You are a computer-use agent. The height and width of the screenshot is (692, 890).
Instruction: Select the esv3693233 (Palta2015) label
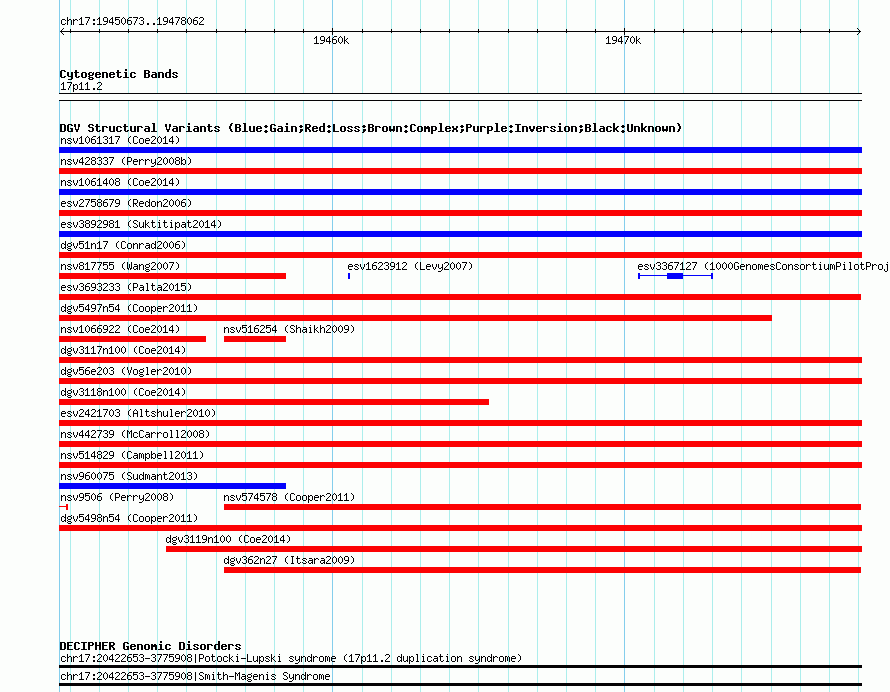(126, 287)
